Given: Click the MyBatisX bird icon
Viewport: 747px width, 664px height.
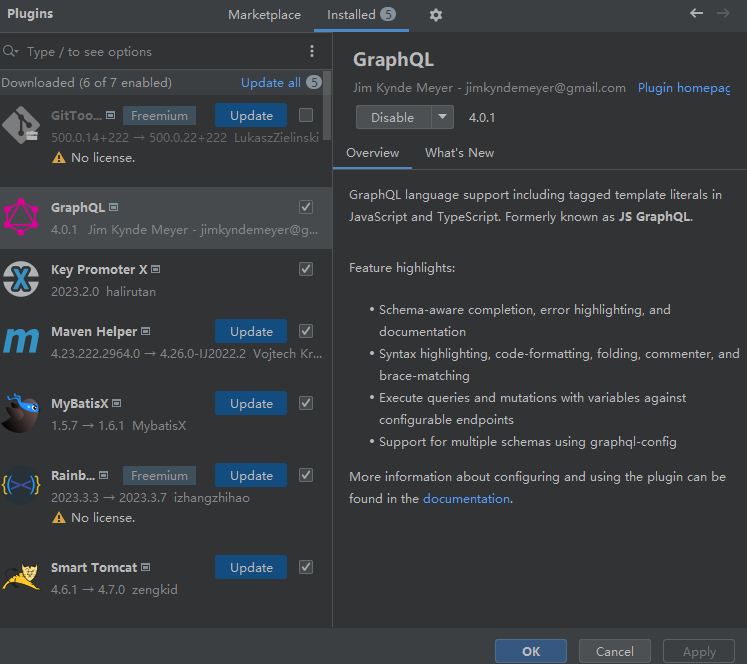Looking at the screenshot, I should 21,413.
